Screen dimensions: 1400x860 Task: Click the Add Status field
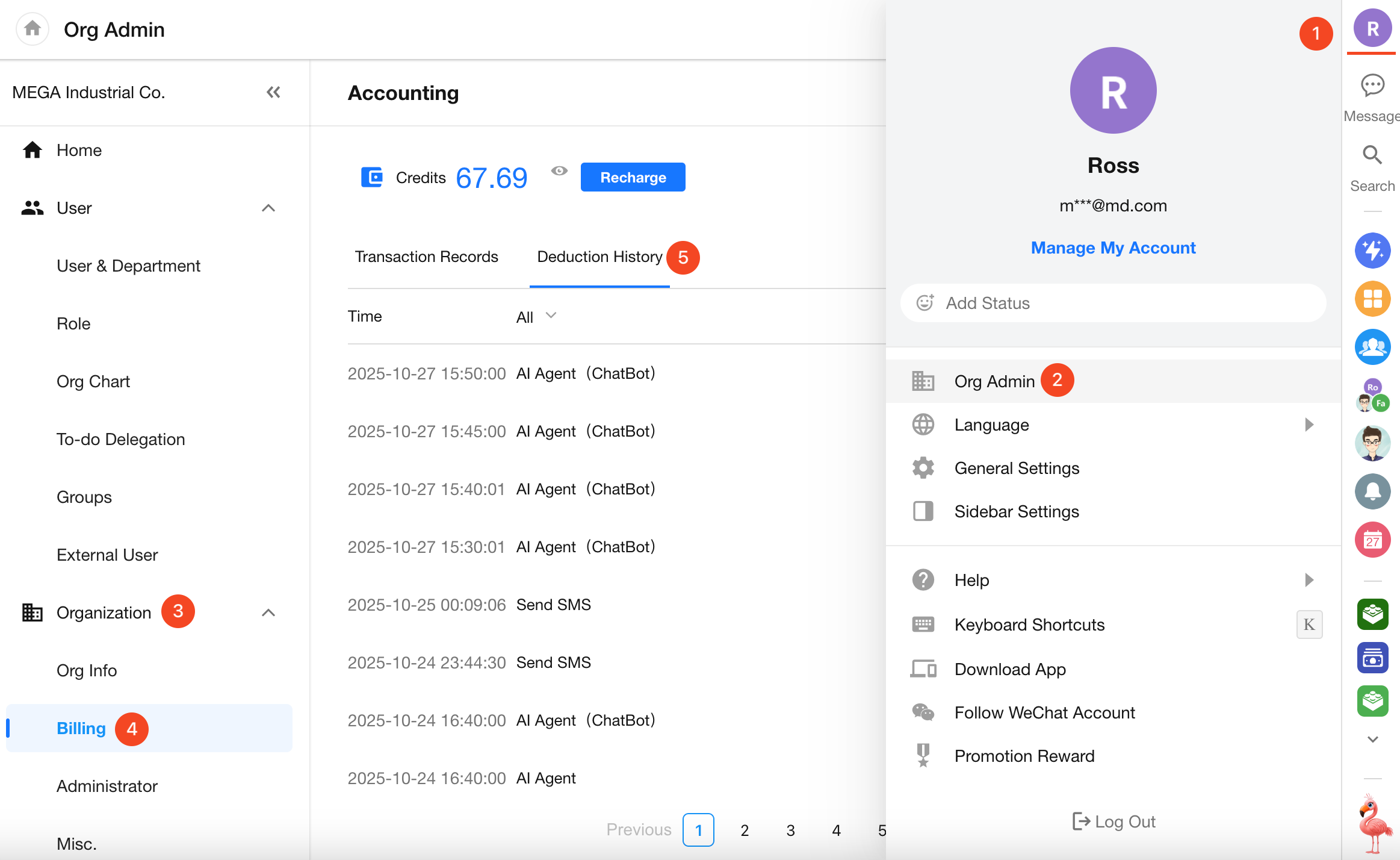(1113, 303)
